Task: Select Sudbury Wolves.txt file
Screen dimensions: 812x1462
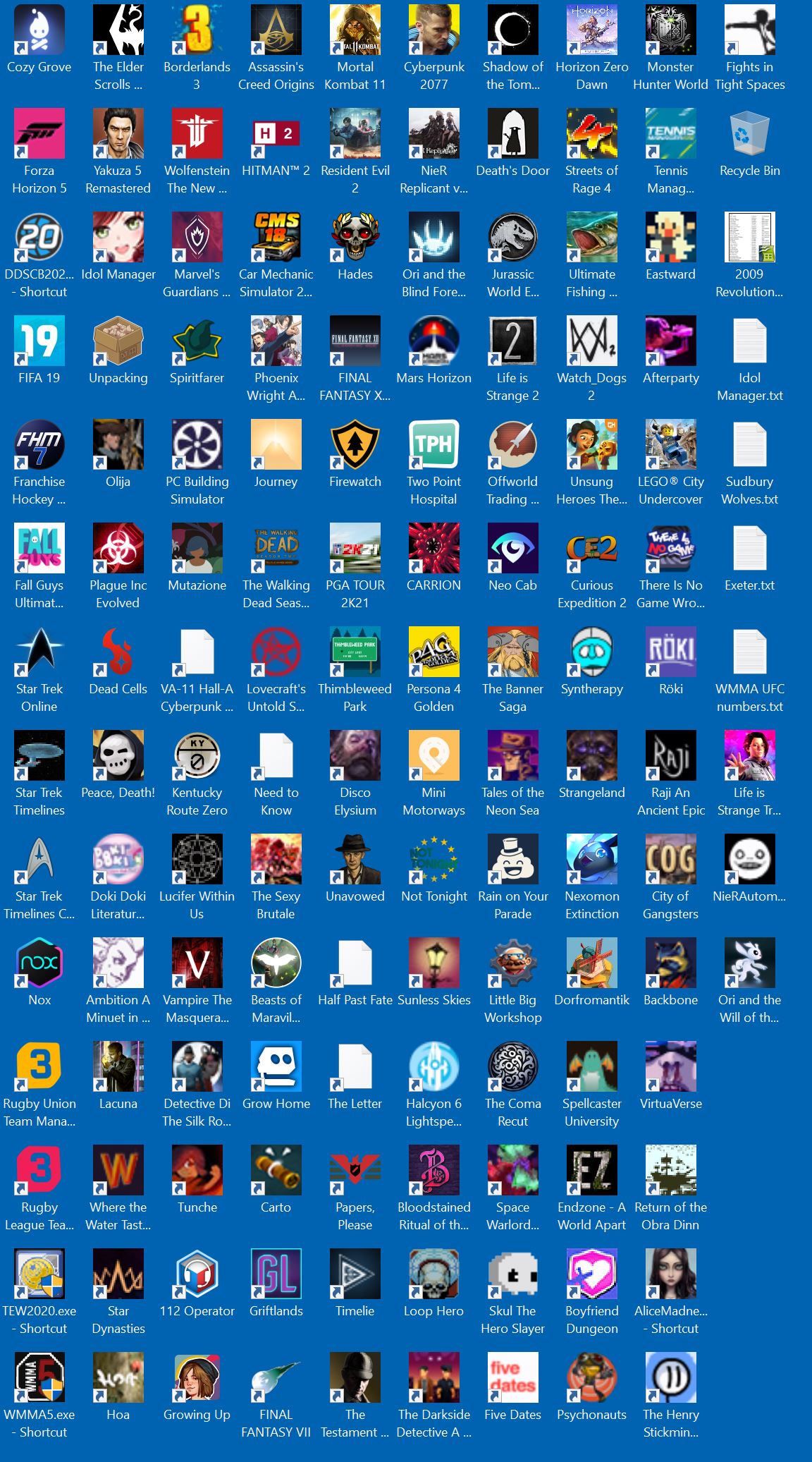Action: coord(750,444)
